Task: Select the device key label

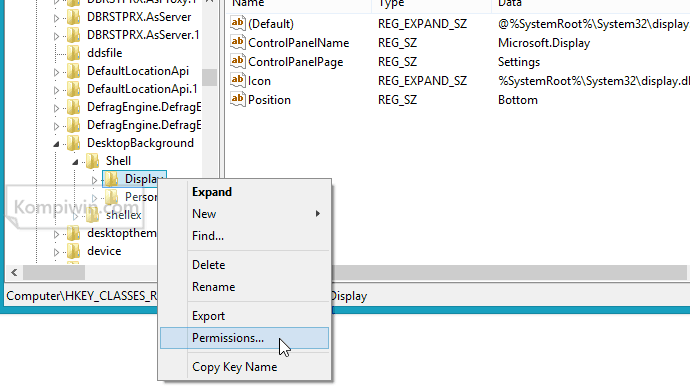Action: click(104, 251)
